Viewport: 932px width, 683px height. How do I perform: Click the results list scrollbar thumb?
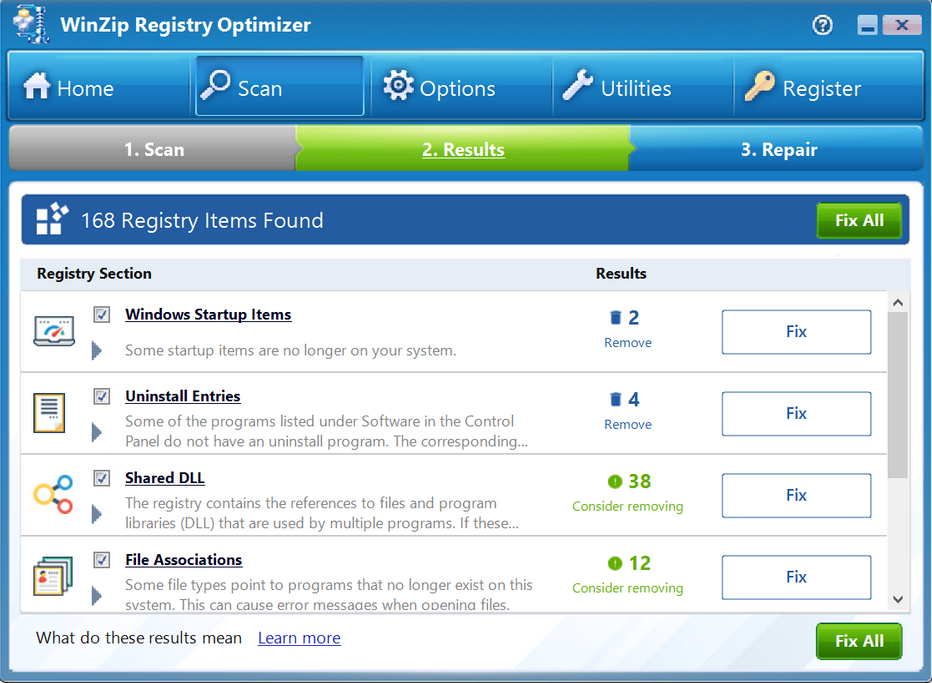(x=898, y=395)
